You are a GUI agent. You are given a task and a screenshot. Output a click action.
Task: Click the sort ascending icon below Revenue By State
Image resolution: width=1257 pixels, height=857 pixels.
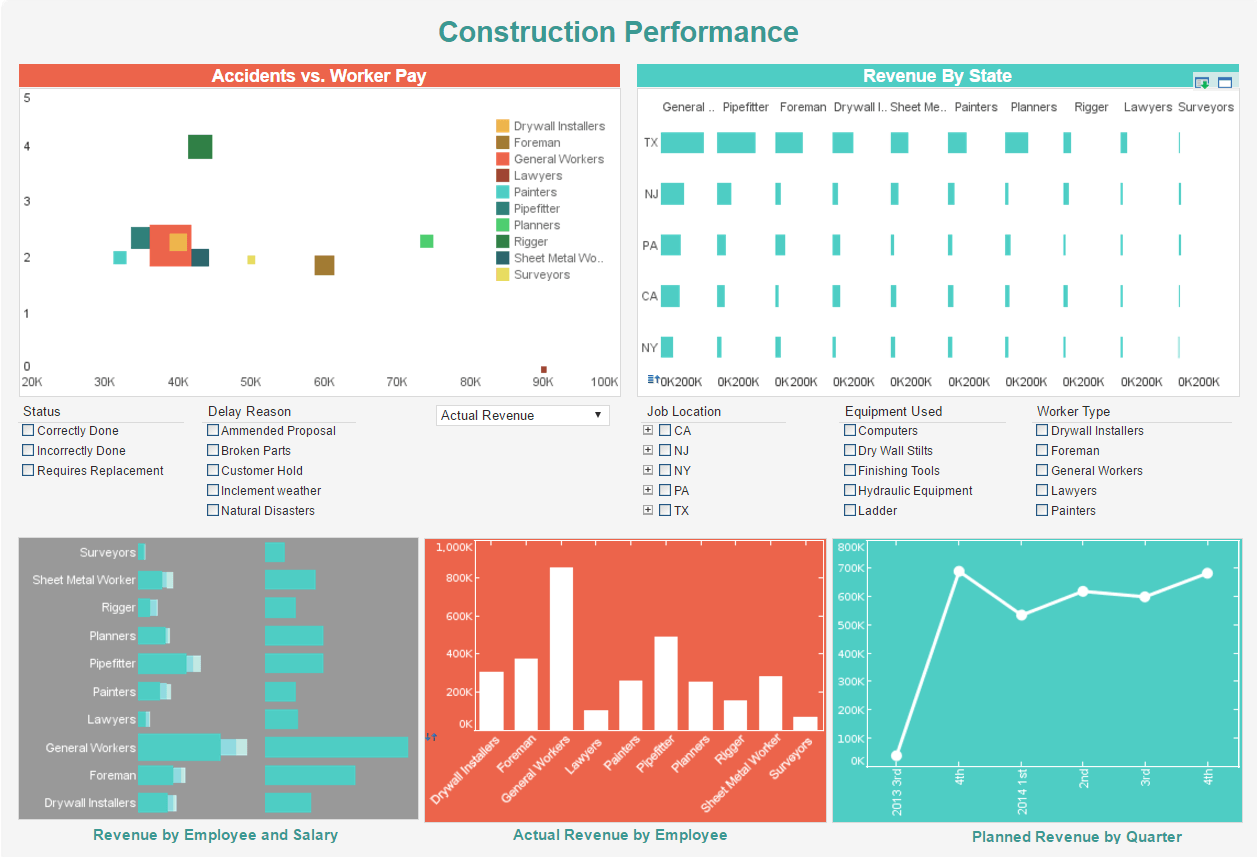click(x=653, y=379)
